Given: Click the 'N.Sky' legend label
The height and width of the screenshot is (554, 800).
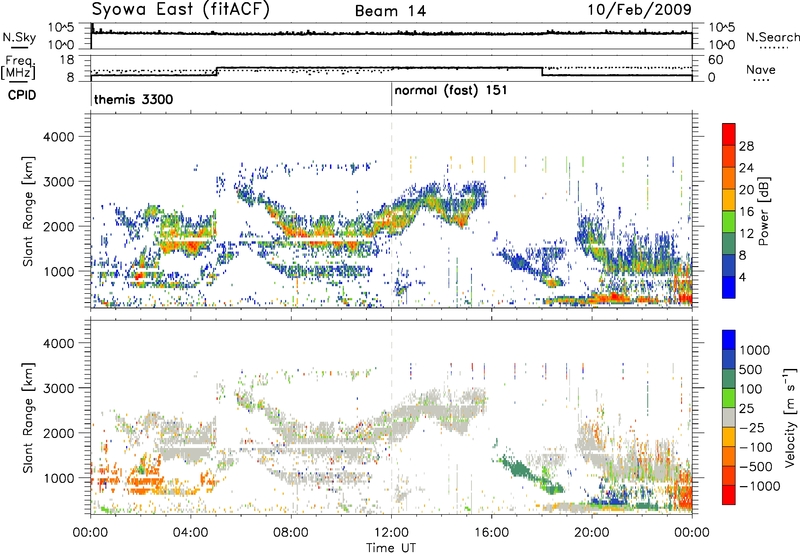Looking at the screenshot, I should pyautogui.click(x=19, y=37).
